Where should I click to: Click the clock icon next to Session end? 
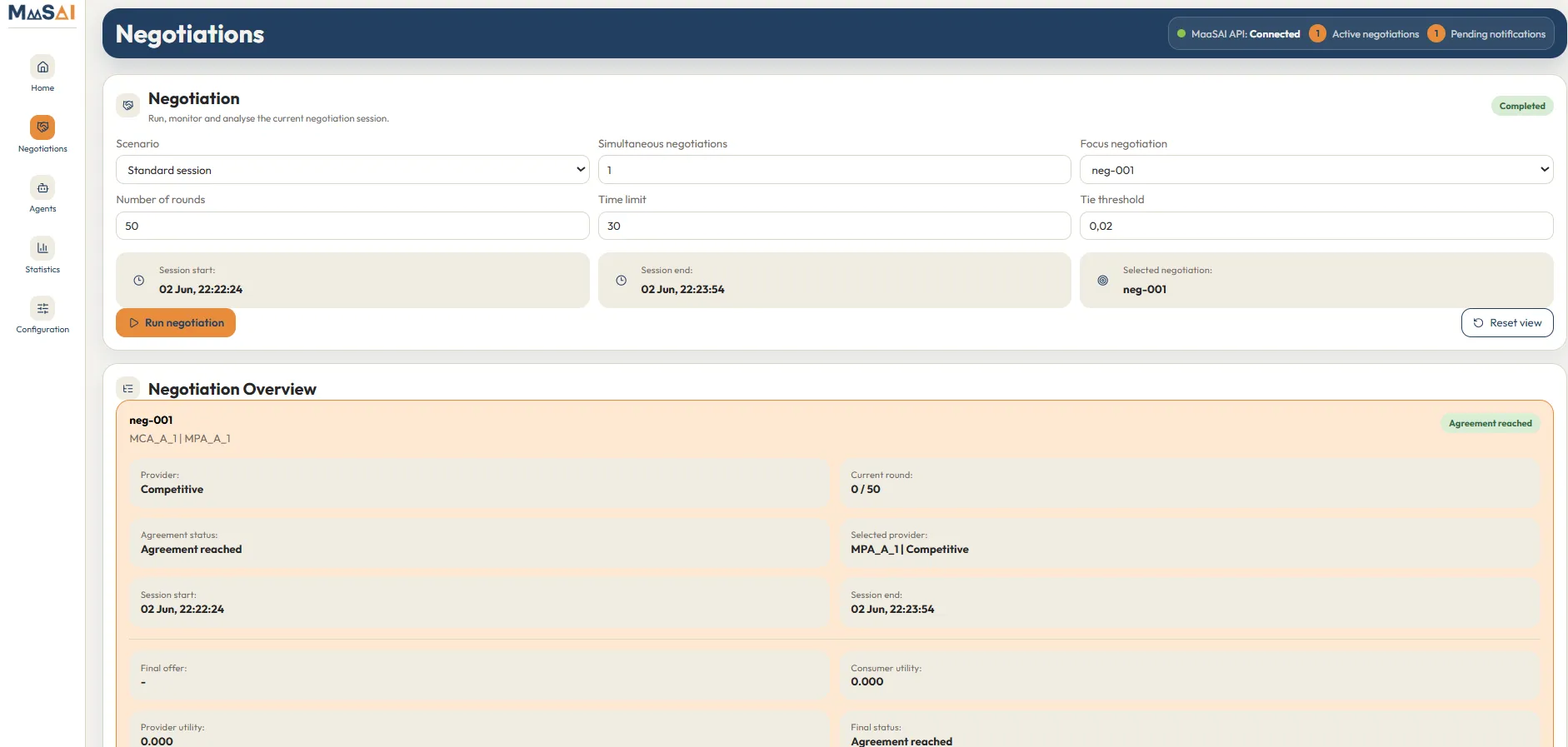tap(621, 281)
